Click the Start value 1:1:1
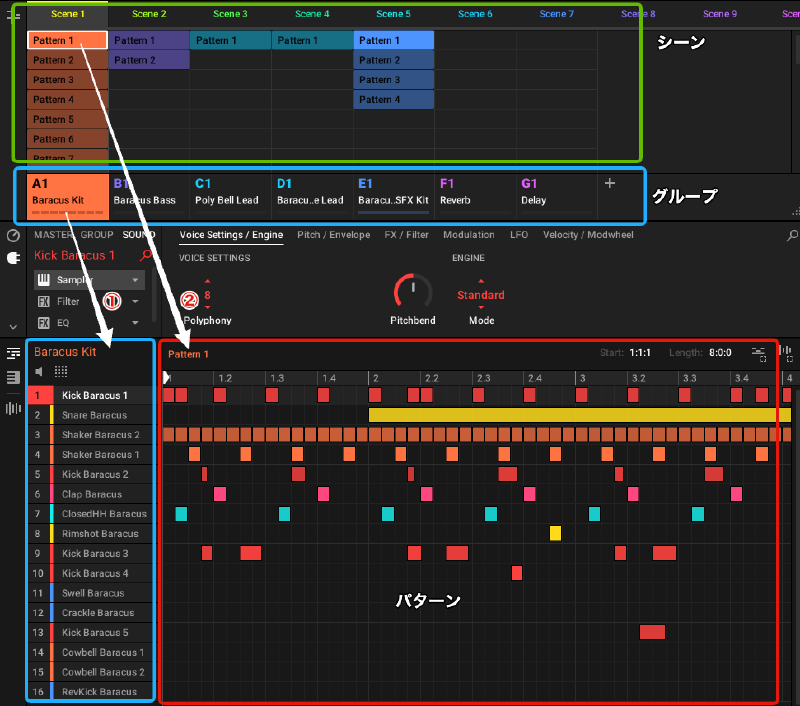Viewport: 800px width, 706px height. point(640,352)
